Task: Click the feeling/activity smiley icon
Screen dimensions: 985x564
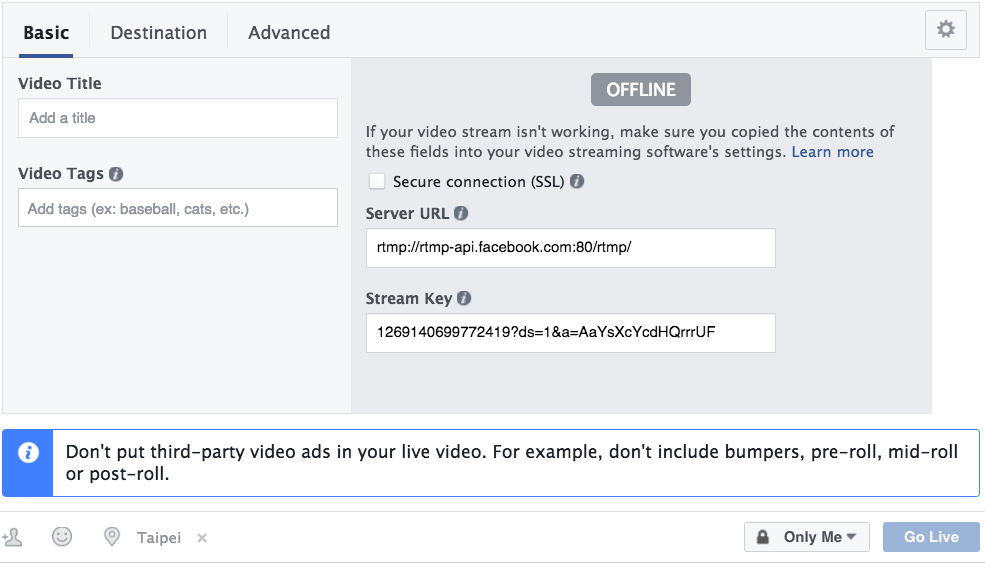Action: pyautogui.click(x=62, y=537)
